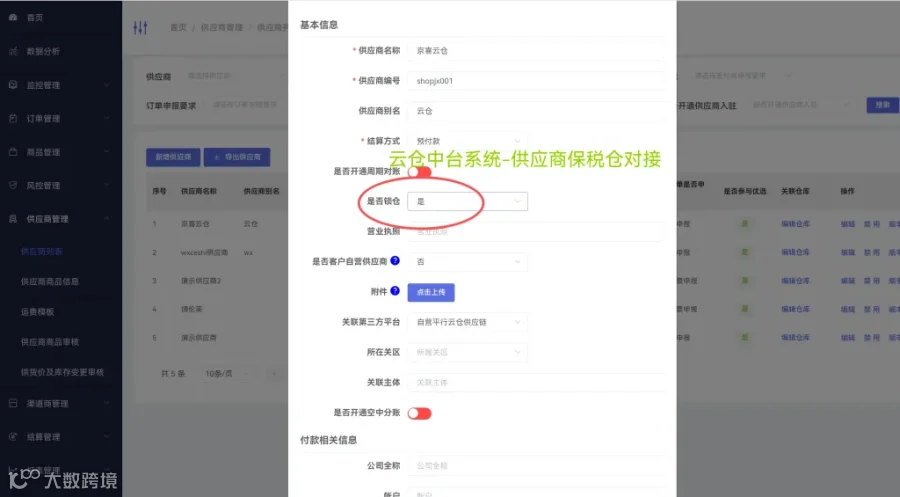
Task: Click 供应商名称 input field
Action: 536,51
